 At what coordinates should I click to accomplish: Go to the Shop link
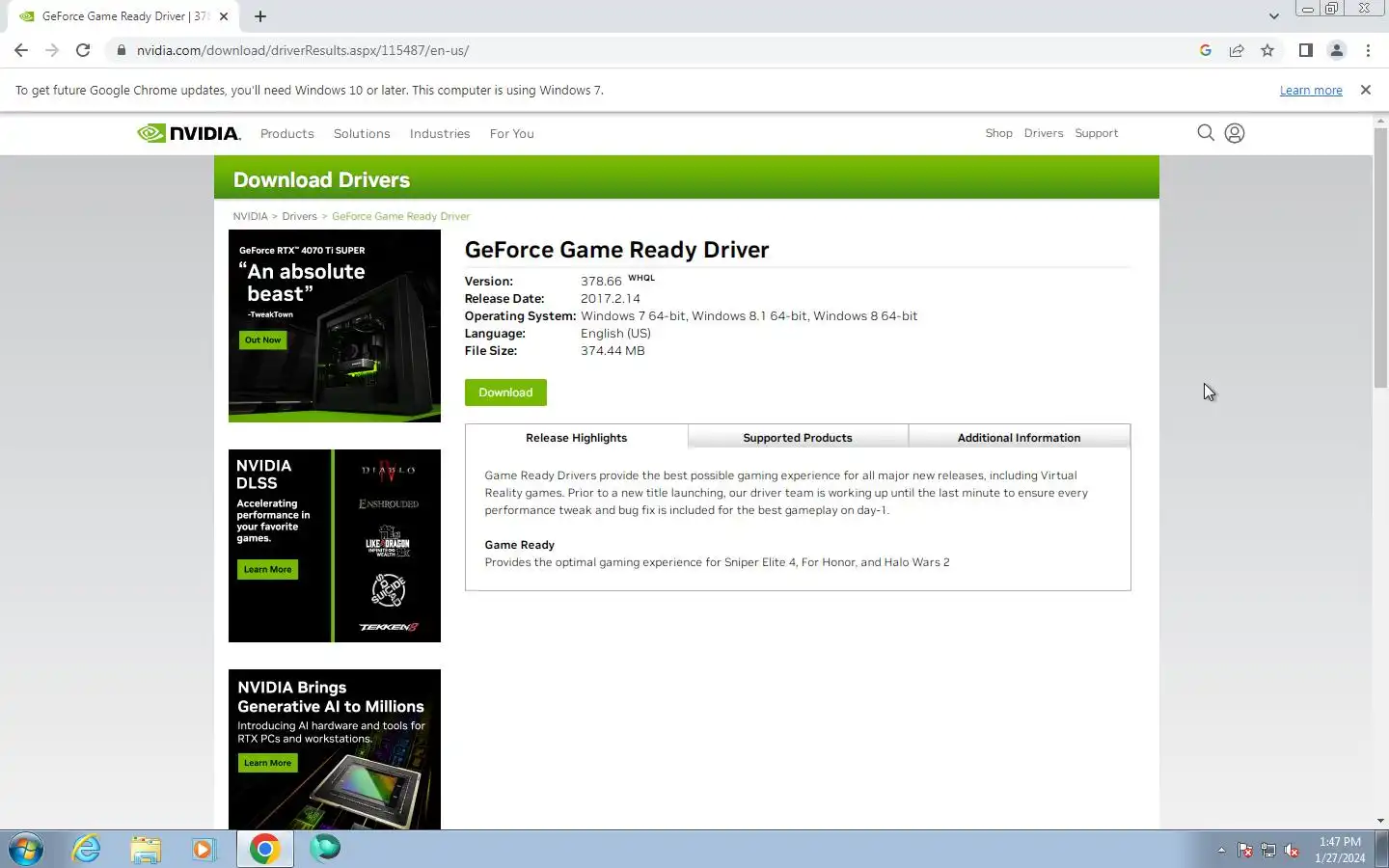999,133
